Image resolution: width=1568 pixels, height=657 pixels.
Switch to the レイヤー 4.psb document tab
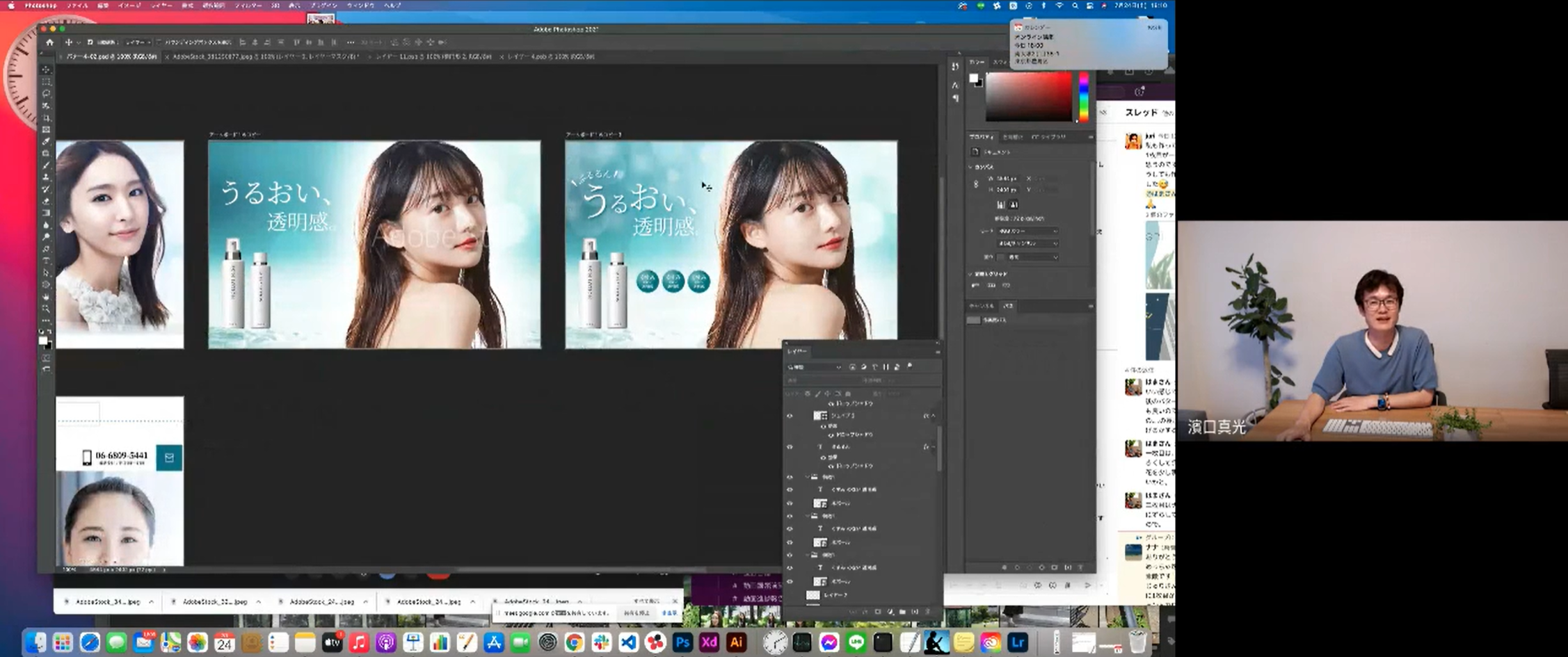tap(551, 56)
